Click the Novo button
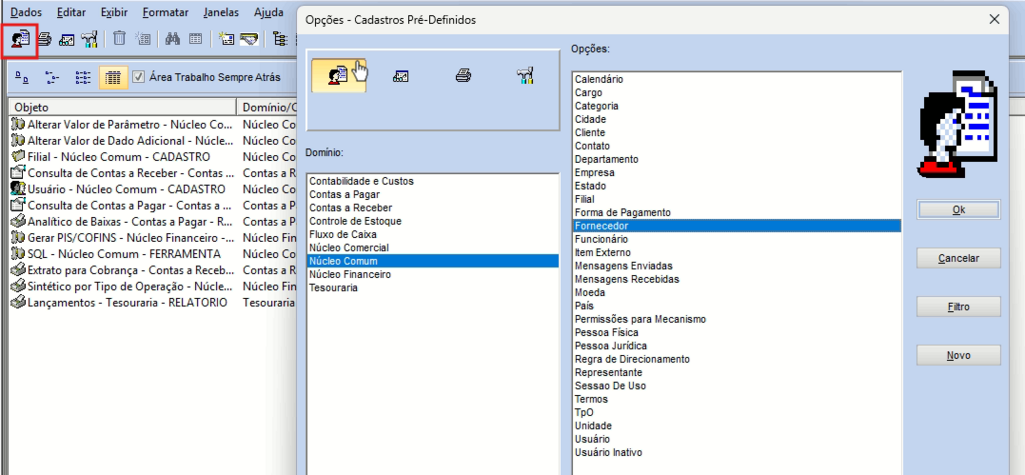This screenshot has width=1025, height=475. 958,355
